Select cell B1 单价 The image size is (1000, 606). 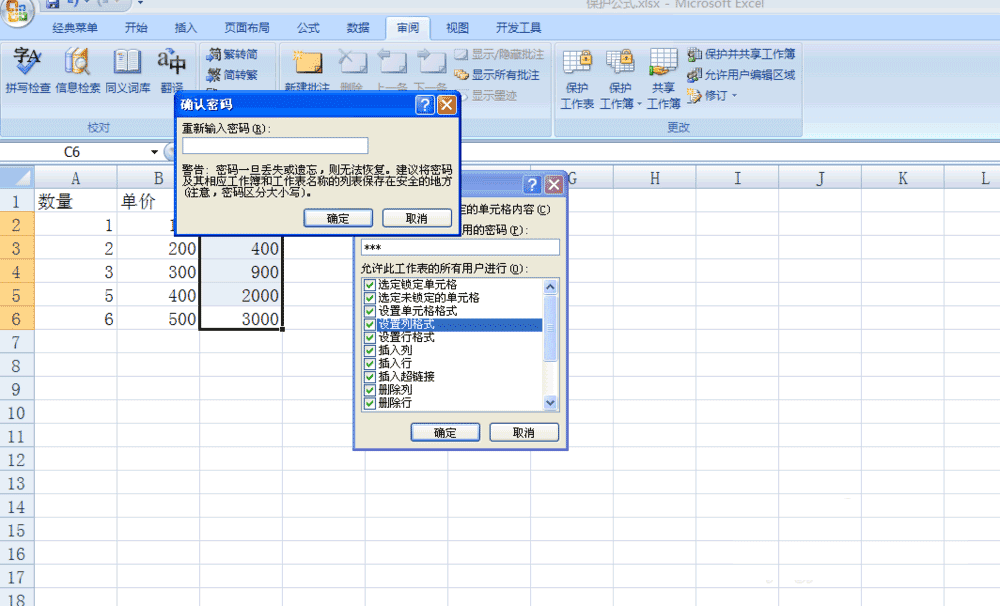[158, 202]
